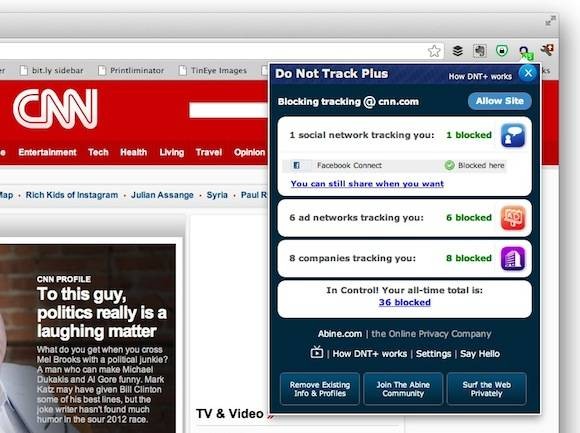This screenshot has width=580, height=433.
Task: Open the Syria trending link
Action: [x=217, y=195]
